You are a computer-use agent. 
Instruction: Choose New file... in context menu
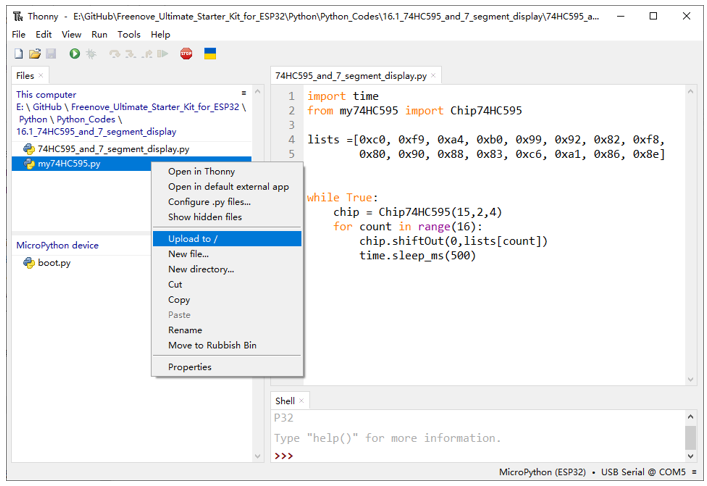pos(227,254)
